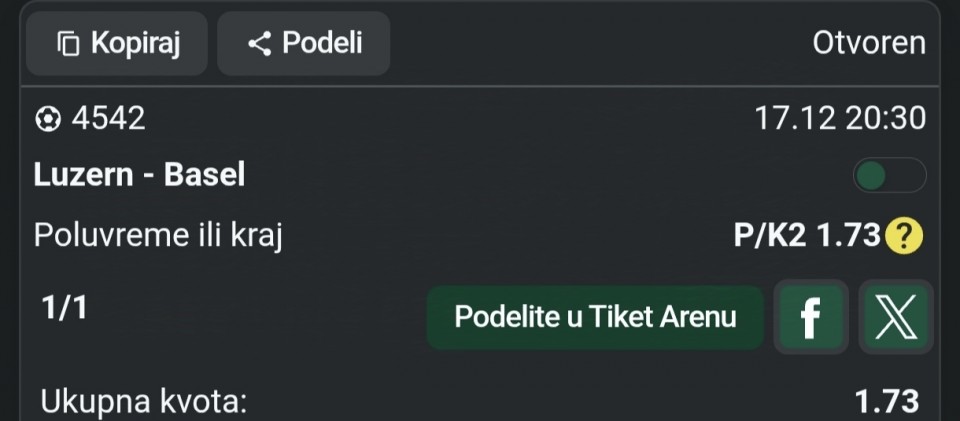
Task: Select the Otvoren status label
Action: point(868,44)
